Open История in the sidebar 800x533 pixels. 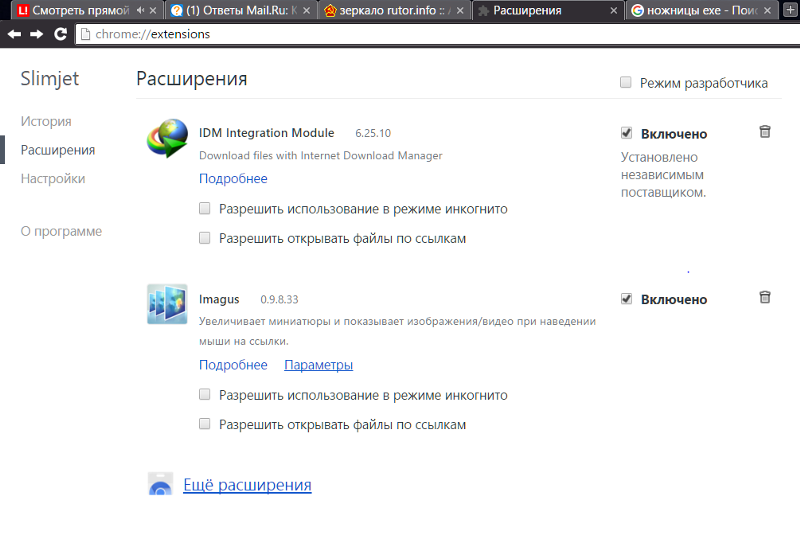point(46,121)
